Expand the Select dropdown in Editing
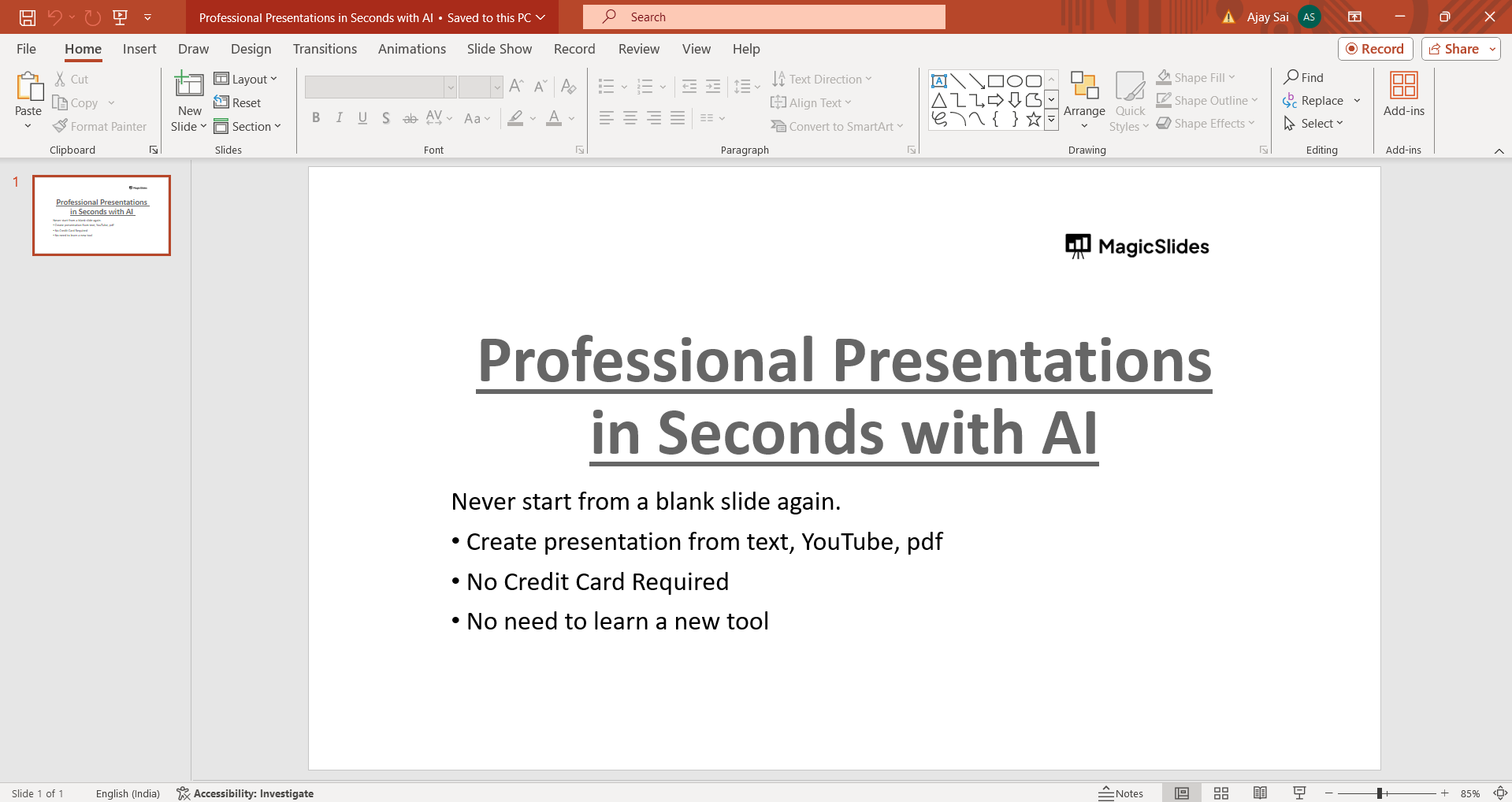 [1314, 123]
